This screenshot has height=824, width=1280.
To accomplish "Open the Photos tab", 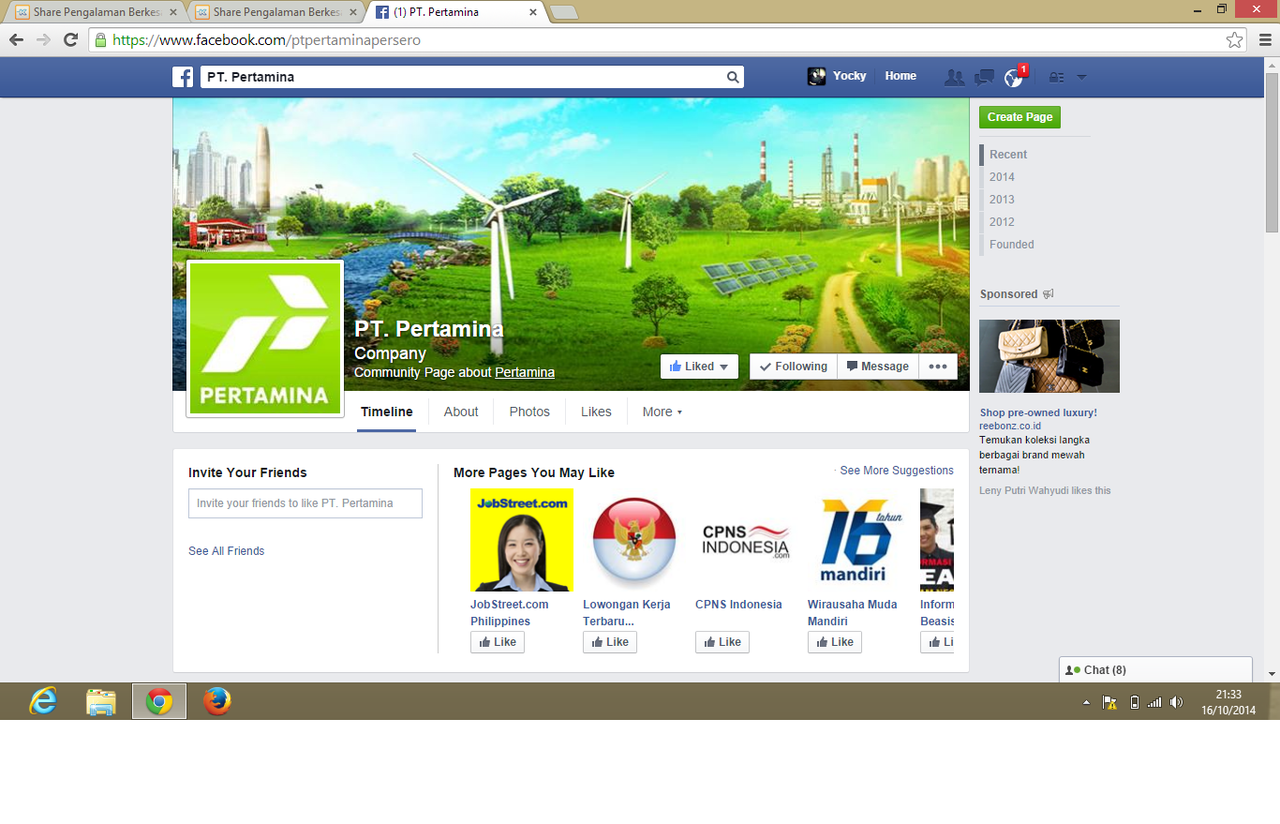I will pyautogui.click(x=529, y=412).
